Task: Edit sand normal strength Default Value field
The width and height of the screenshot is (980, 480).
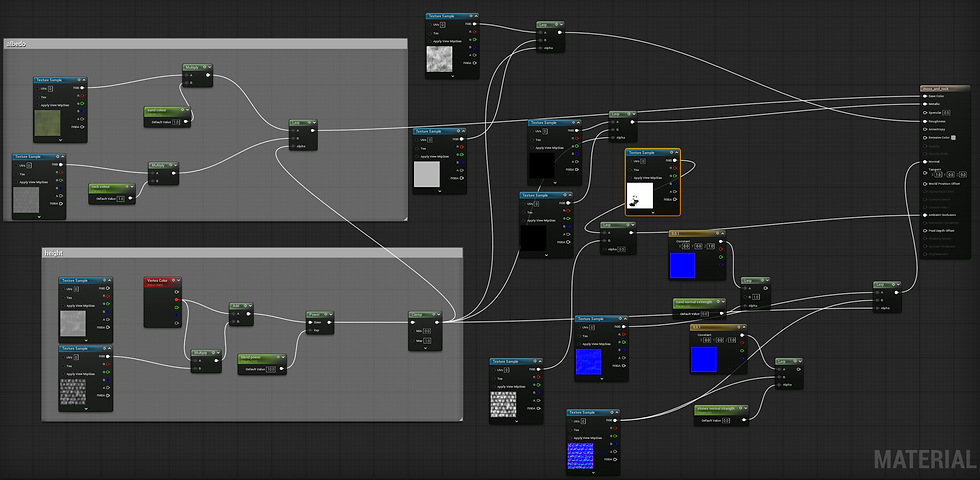Action: 704,314
